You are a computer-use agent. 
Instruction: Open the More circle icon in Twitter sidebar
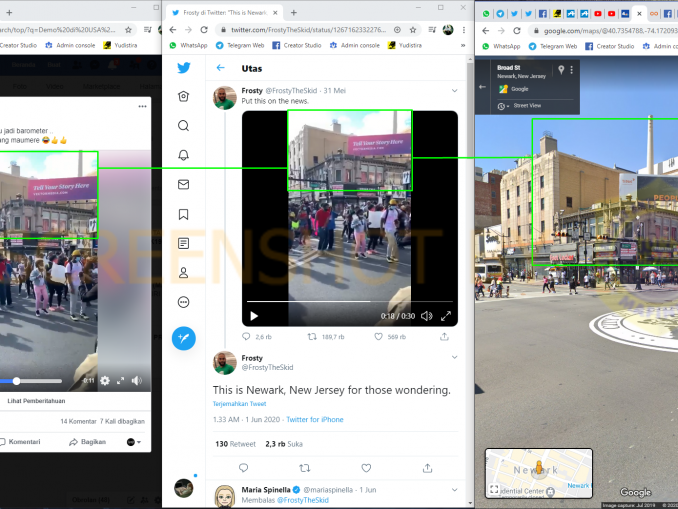click(183, 302)
